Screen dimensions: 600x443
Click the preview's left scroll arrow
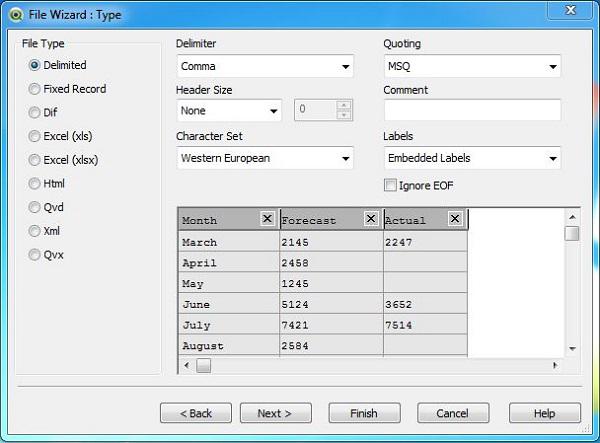[187, 365]
